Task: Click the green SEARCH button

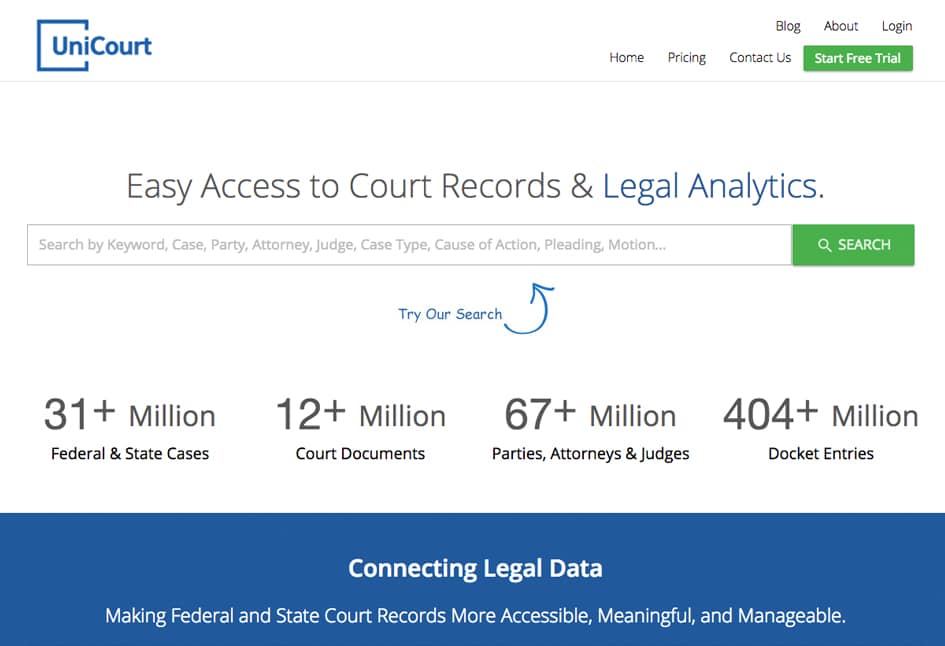Action: 853,245
